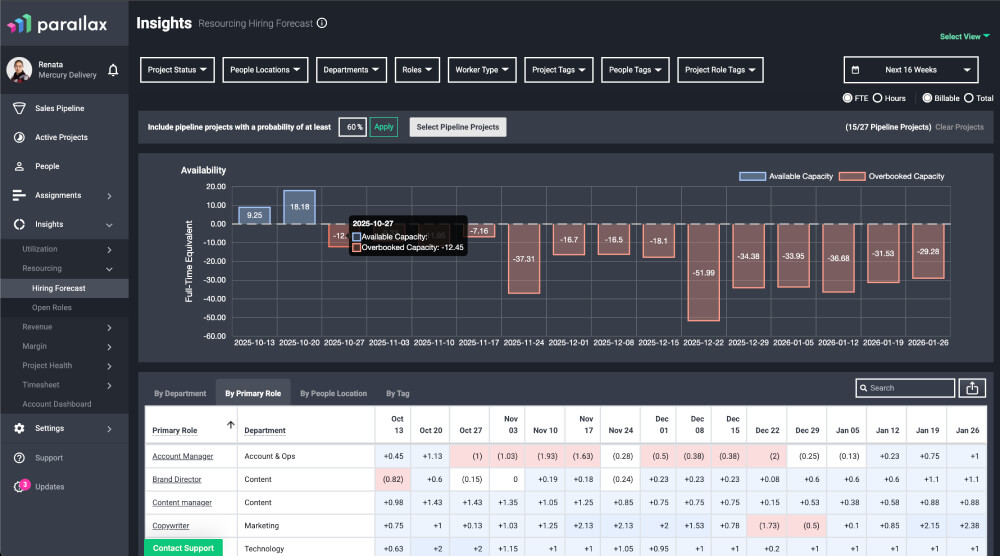Open Sales Pipeline funnel icon
Image resolution: width=1000 pixels, height=556 pixels.
click(x=18, y=108)
